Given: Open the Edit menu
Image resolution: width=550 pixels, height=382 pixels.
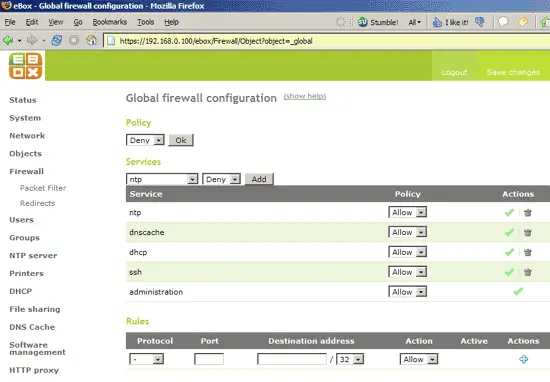Looking at the screenshot, I should pyautogui.click(x=32, y=22).
